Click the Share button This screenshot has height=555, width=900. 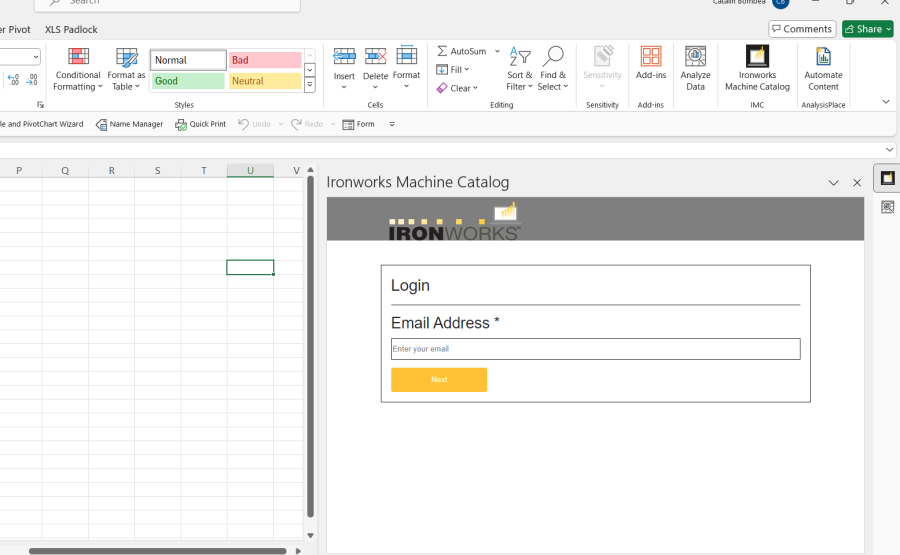pyautogui.click(x=868, y=29)
